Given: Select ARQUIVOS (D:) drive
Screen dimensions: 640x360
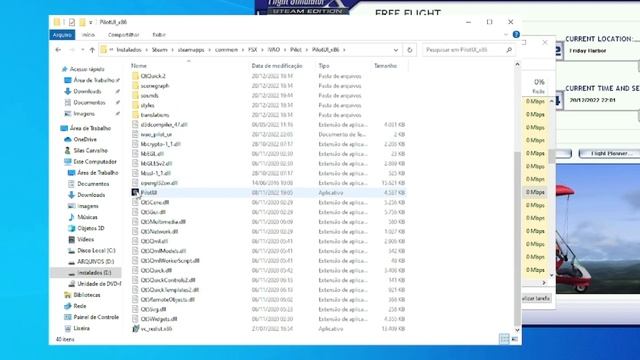Looking at the screenshot, I should pos(96,262).
